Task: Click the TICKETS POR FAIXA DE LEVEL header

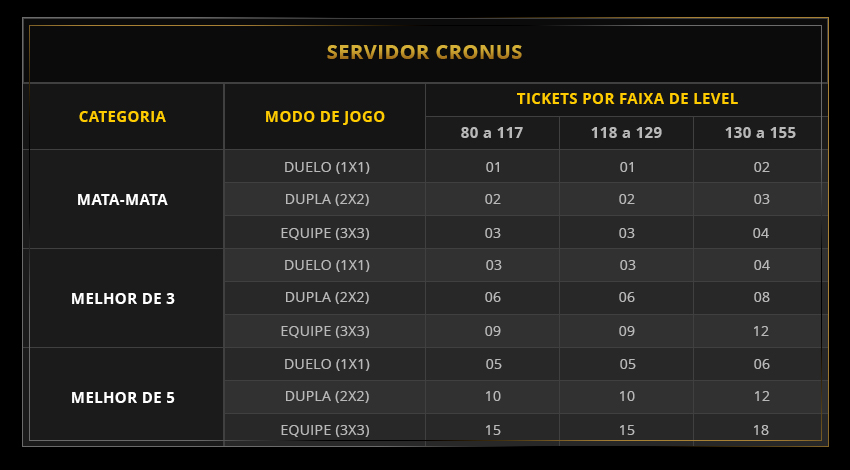Action: click(x=627, y=99)
